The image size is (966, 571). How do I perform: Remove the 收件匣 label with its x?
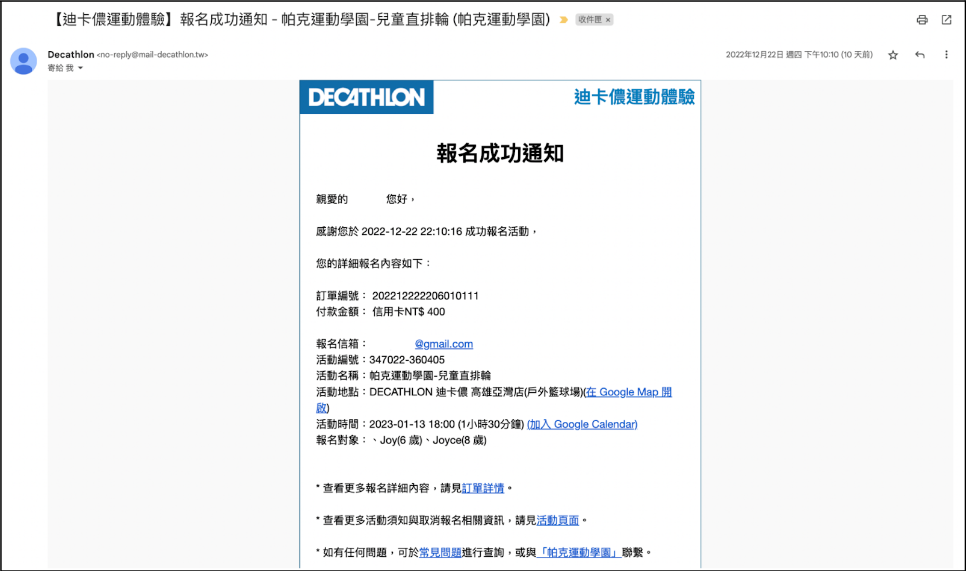pos(608,20)
